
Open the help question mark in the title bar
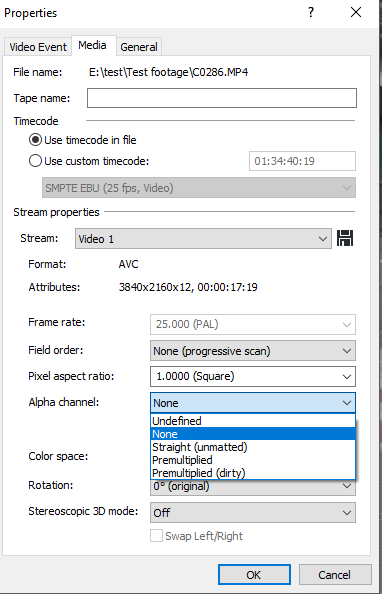pyautogui.click(x=311, y=13)
